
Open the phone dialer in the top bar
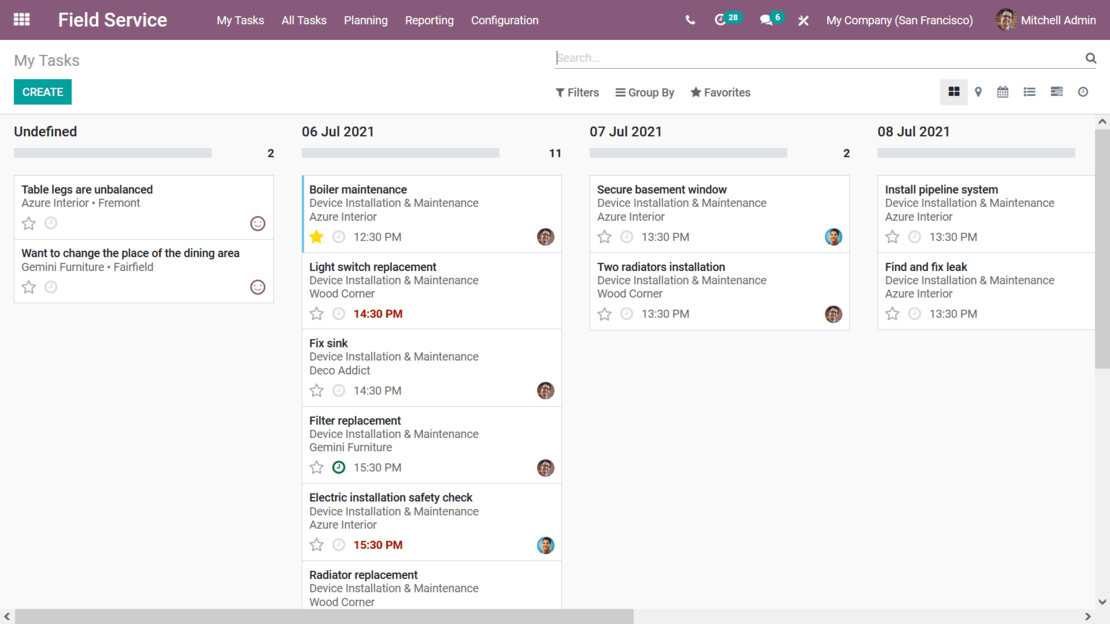coord(689,19)
